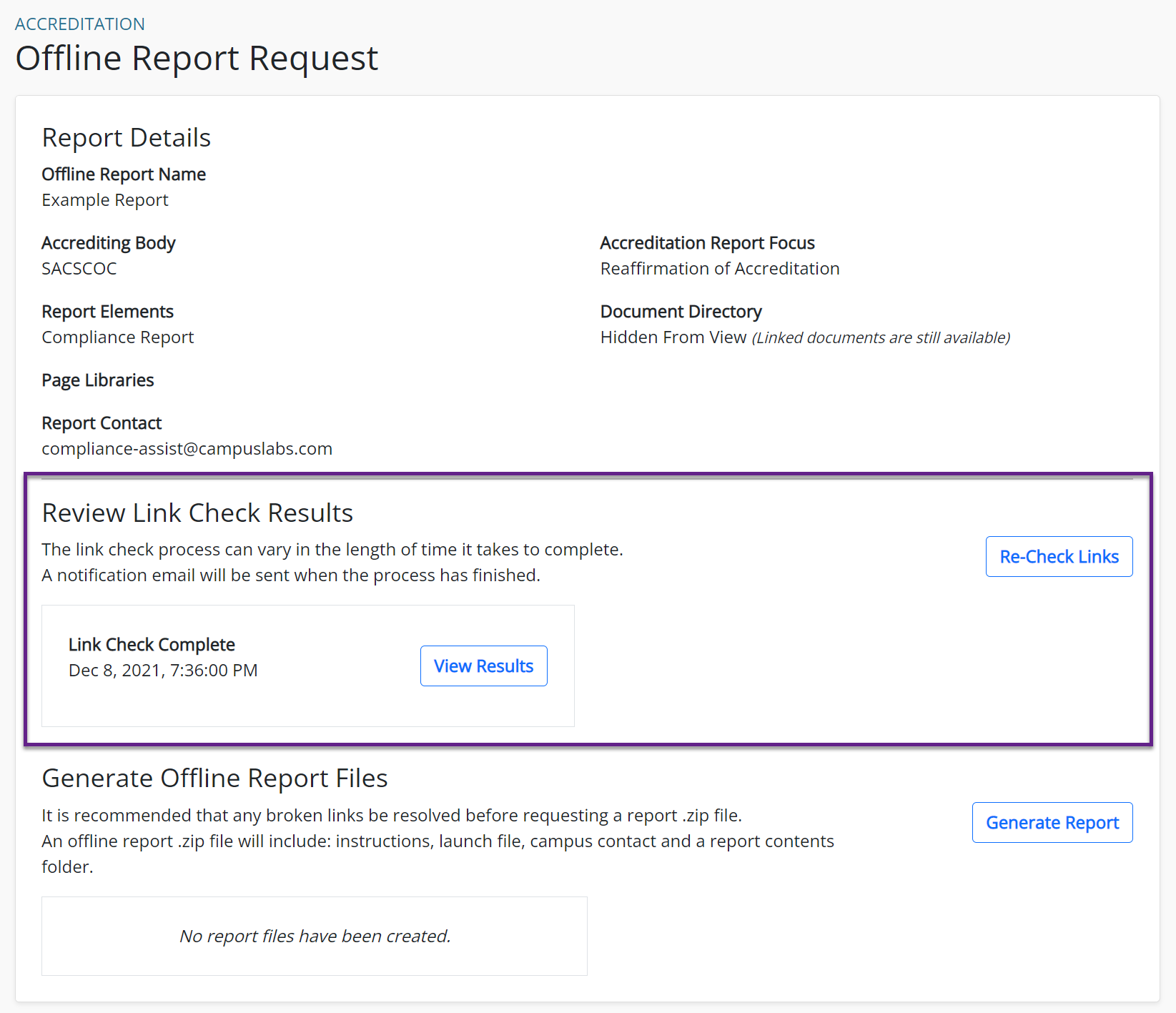Screen dimensions: 1176x1013
Task: Go to the ACCREDITATION breadcrumb link
Action: click(x=80, y=24)
